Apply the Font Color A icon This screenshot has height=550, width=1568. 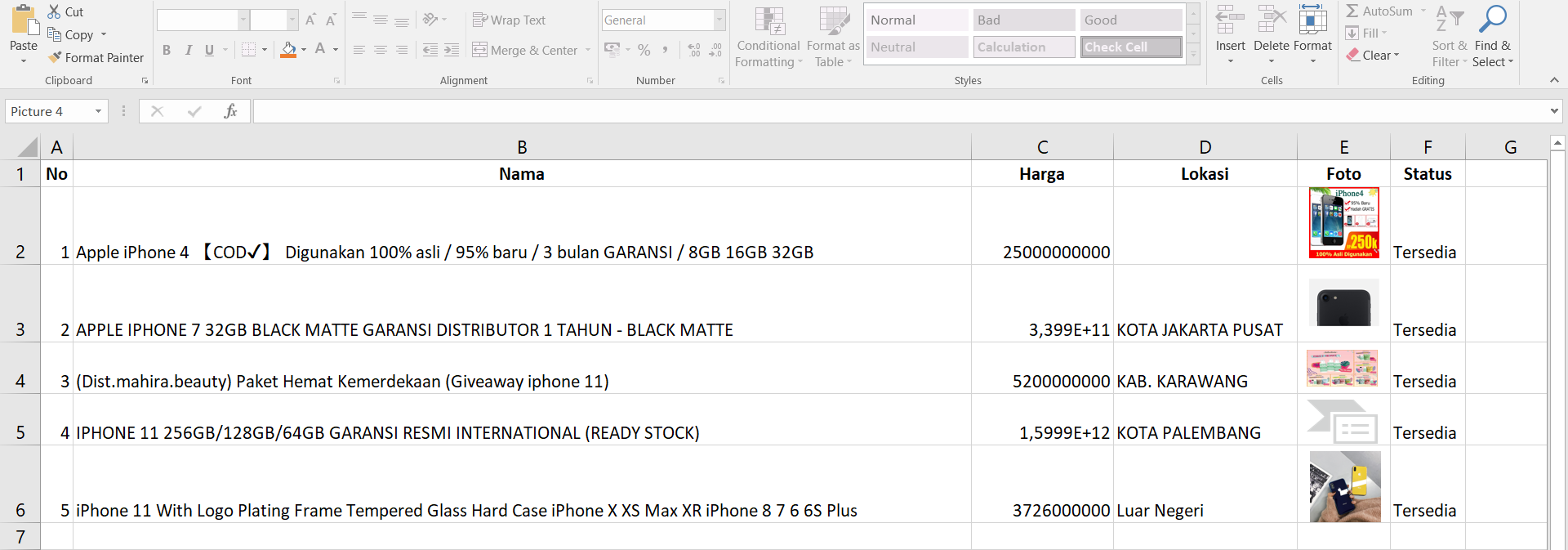point(320,50)
